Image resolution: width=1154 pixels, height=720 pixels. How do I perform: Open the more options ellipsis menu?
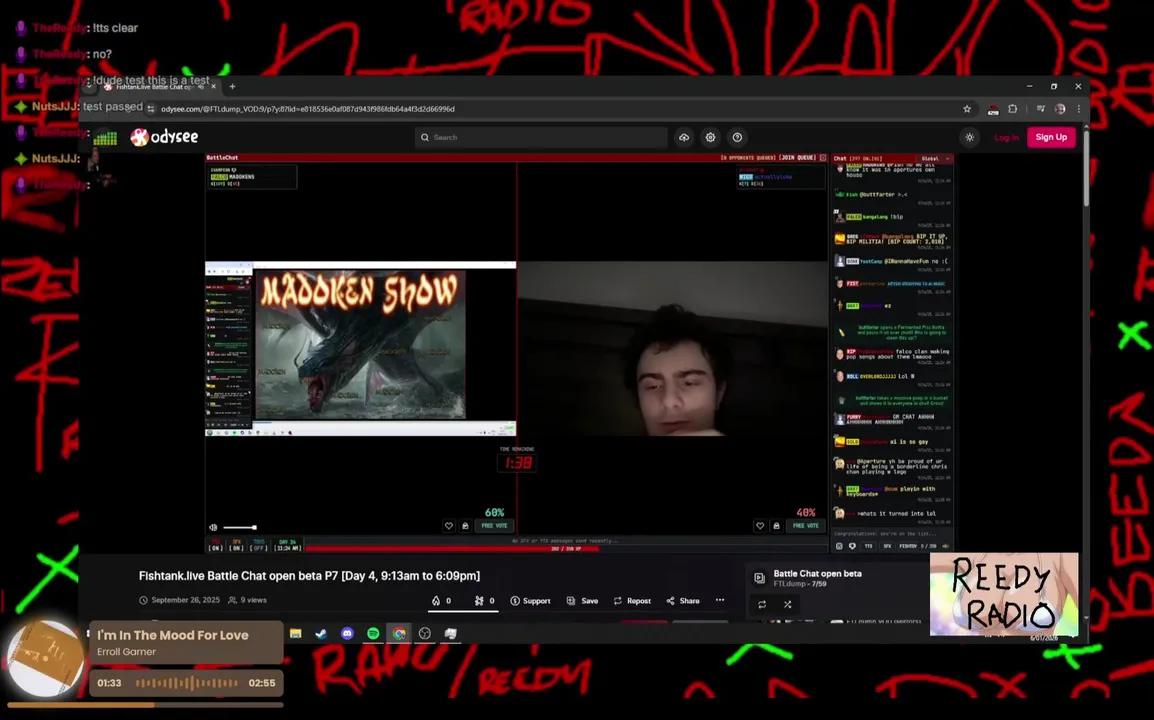pos(720,600)
